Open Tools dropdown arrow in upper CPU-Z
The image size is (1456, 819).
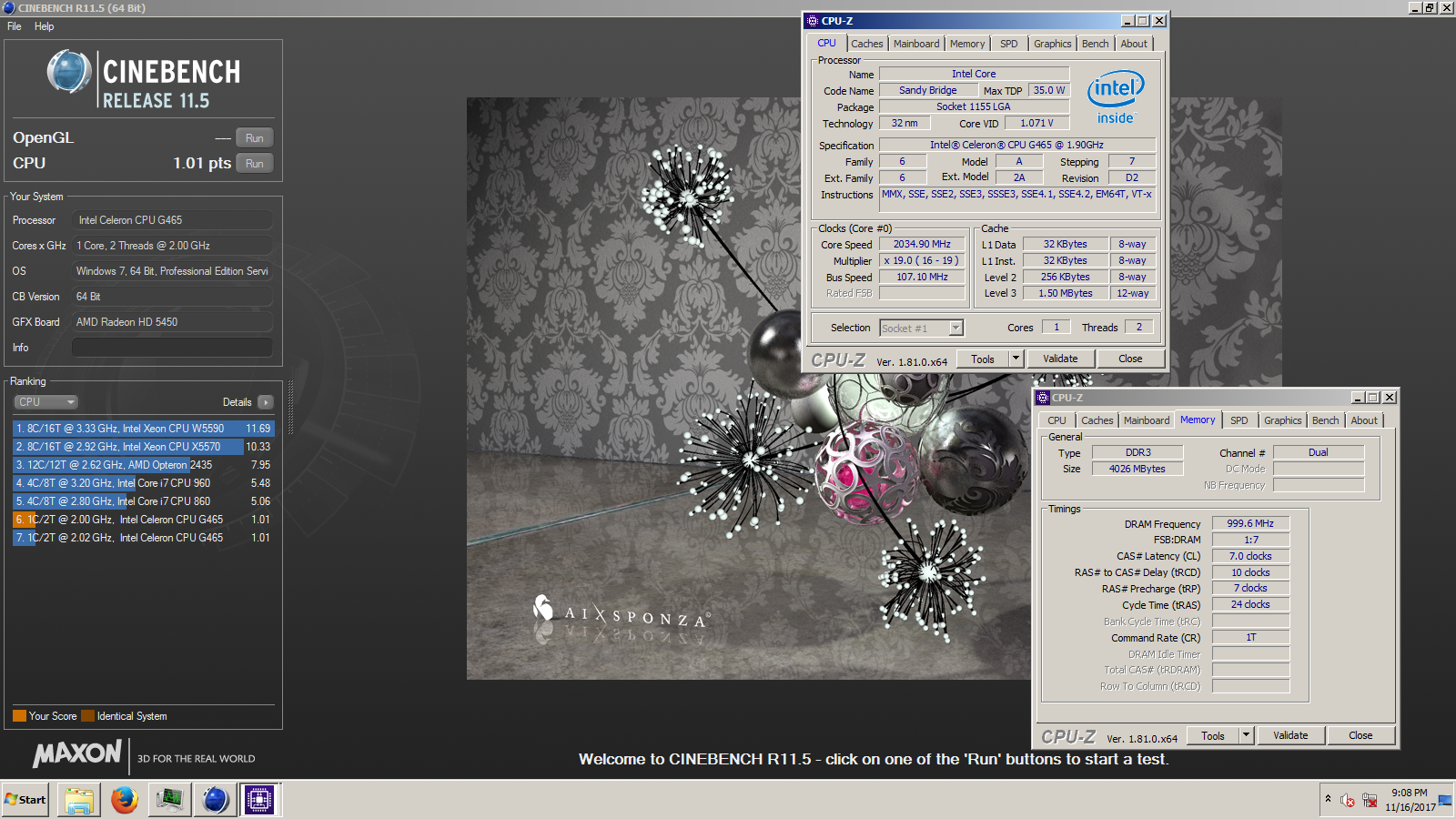point(1016,359)
